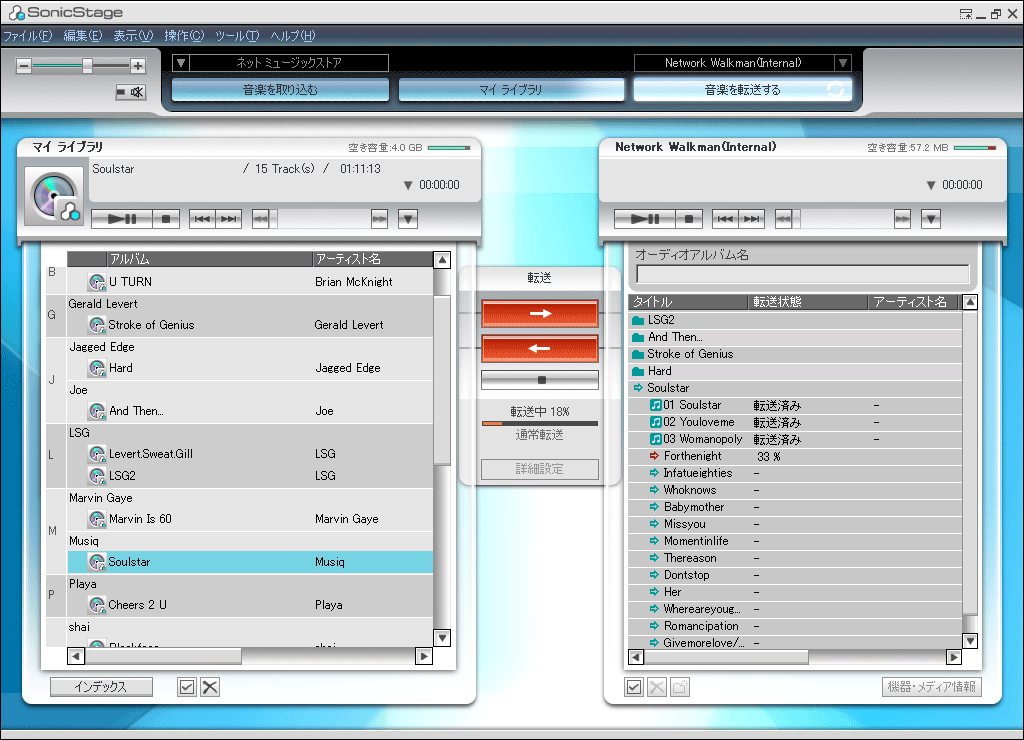
Task: Increase volume with the plus button
Action: click(x=137, y=65)
